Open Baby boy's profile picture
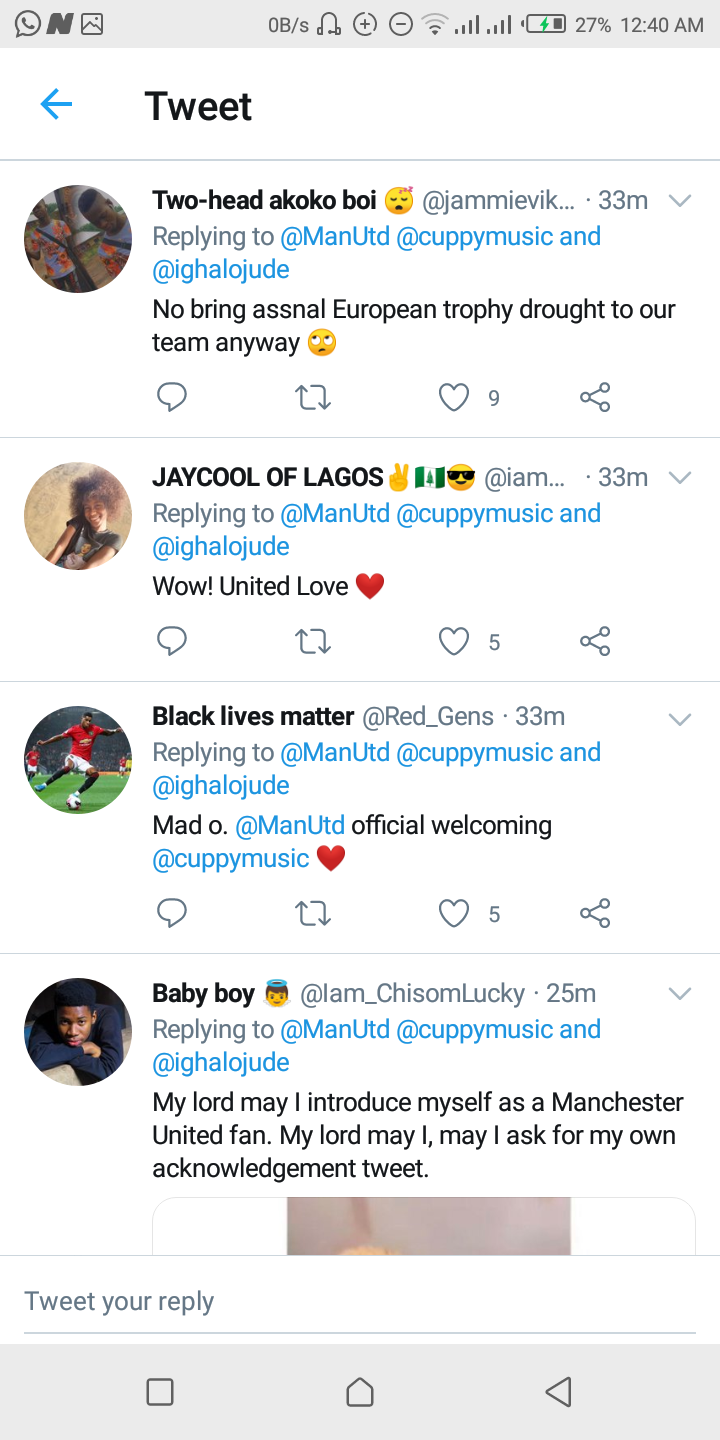This screenshot has width=720, height=1440. pos(78,1032)
